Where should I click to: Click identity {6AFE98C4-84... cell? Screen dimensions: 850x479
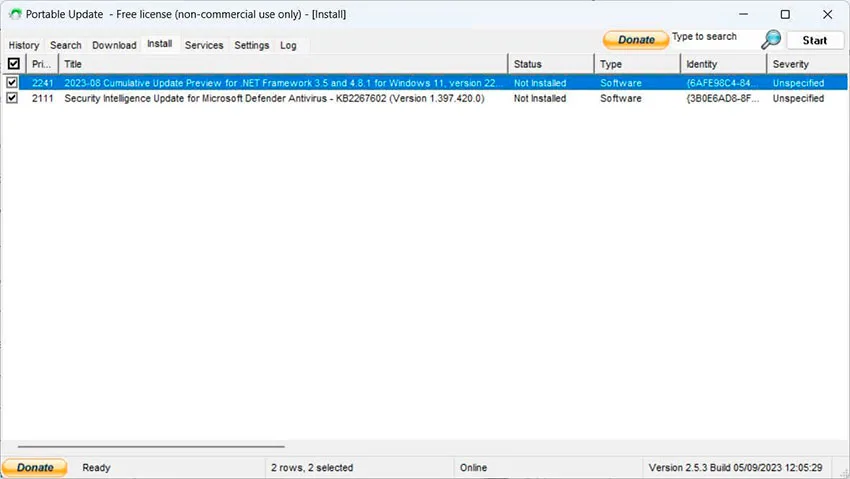click(x=721, y=83)
